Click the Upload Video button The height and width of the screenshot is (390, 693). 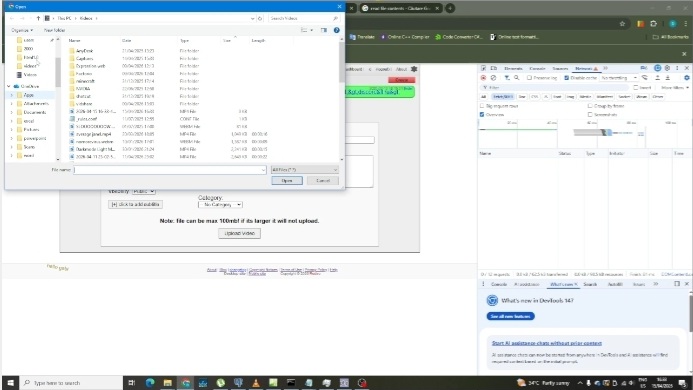point(239,233)
